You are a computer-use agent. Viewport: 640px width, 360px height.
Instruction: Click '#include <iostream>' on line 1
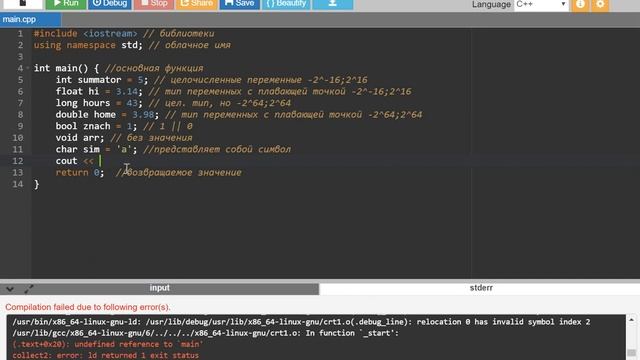click(x=85, y=33)
